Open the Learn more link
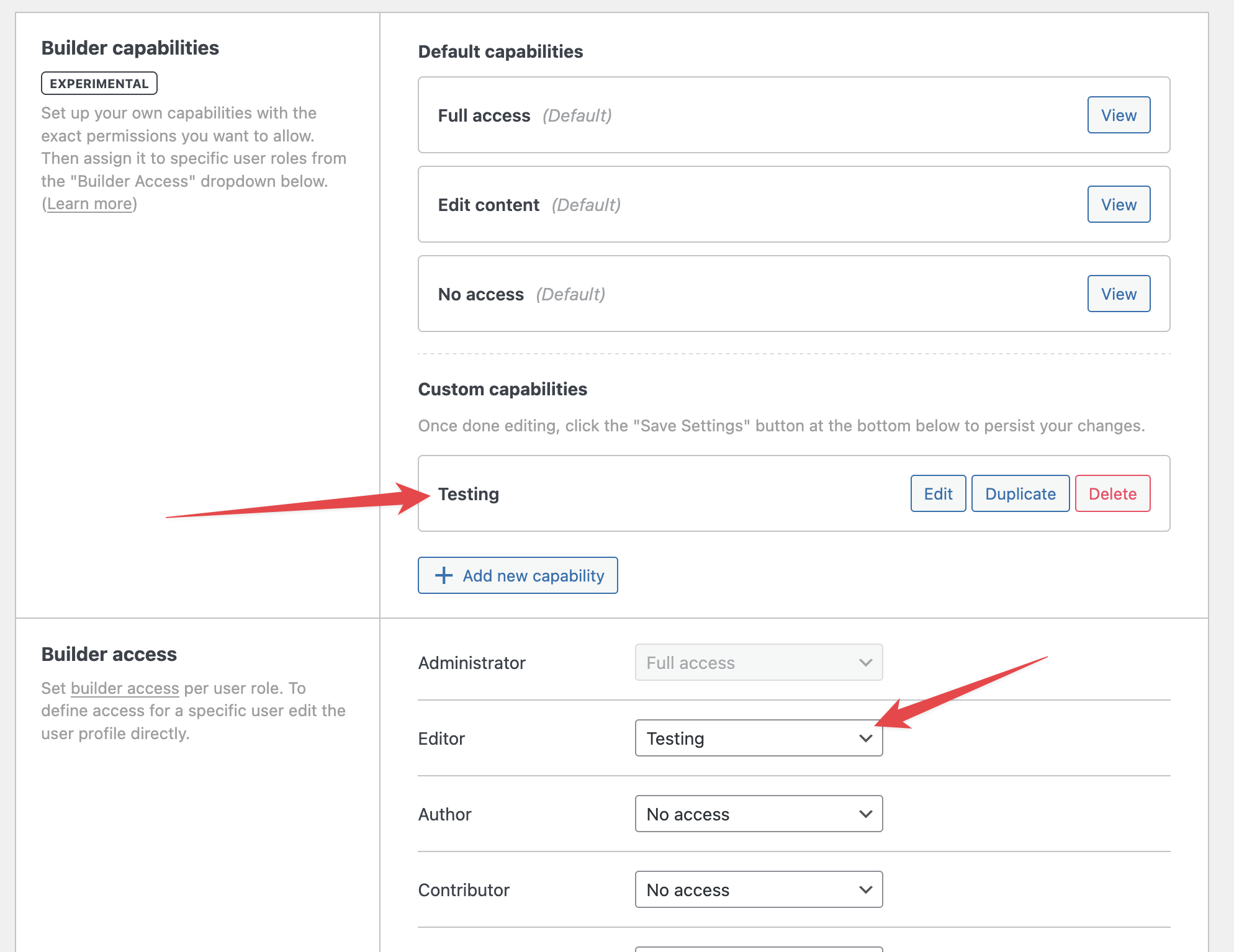 point(89,204)
